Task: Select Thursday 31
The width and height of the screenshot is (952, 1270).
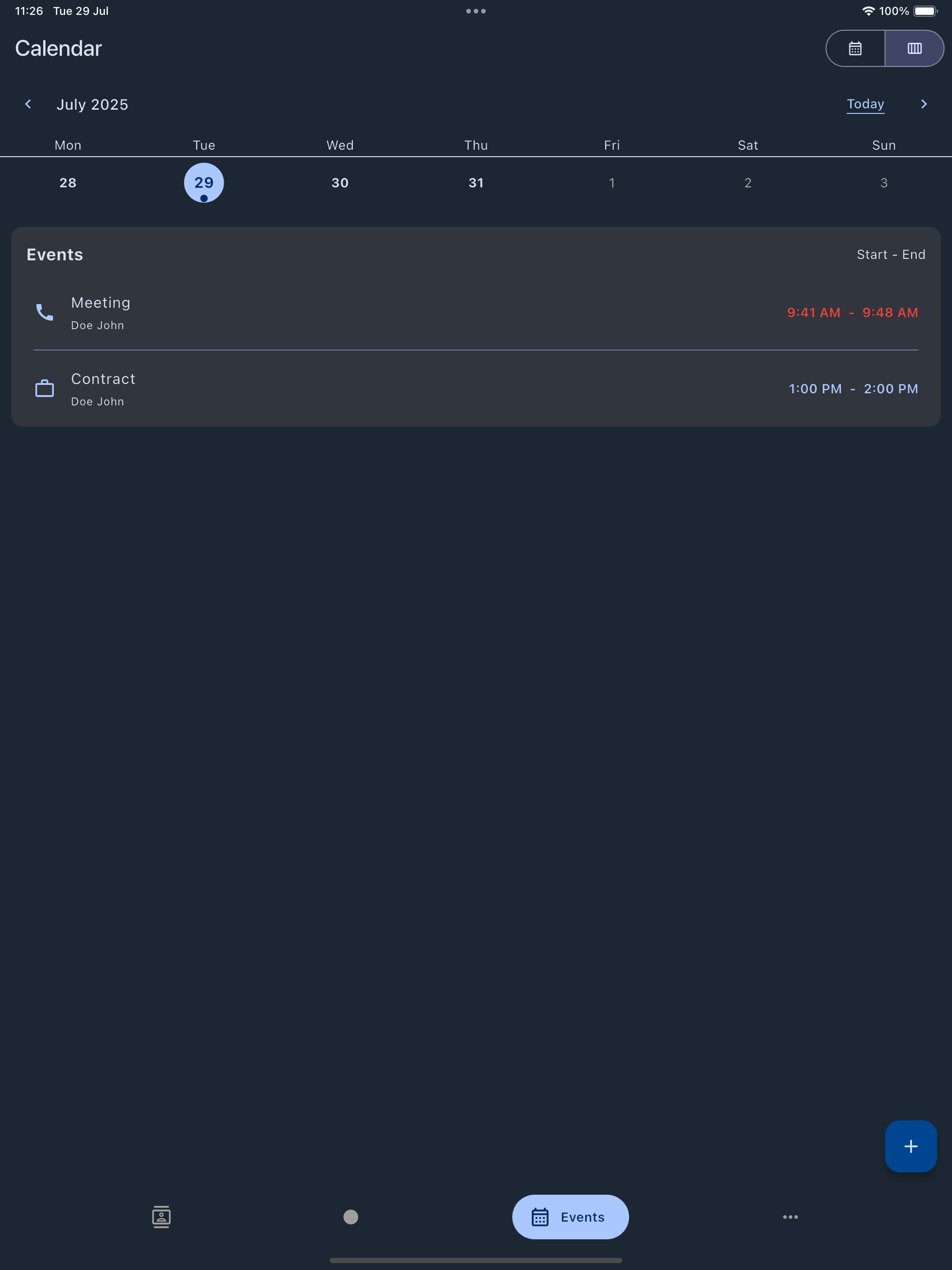Action: point(476,183)
